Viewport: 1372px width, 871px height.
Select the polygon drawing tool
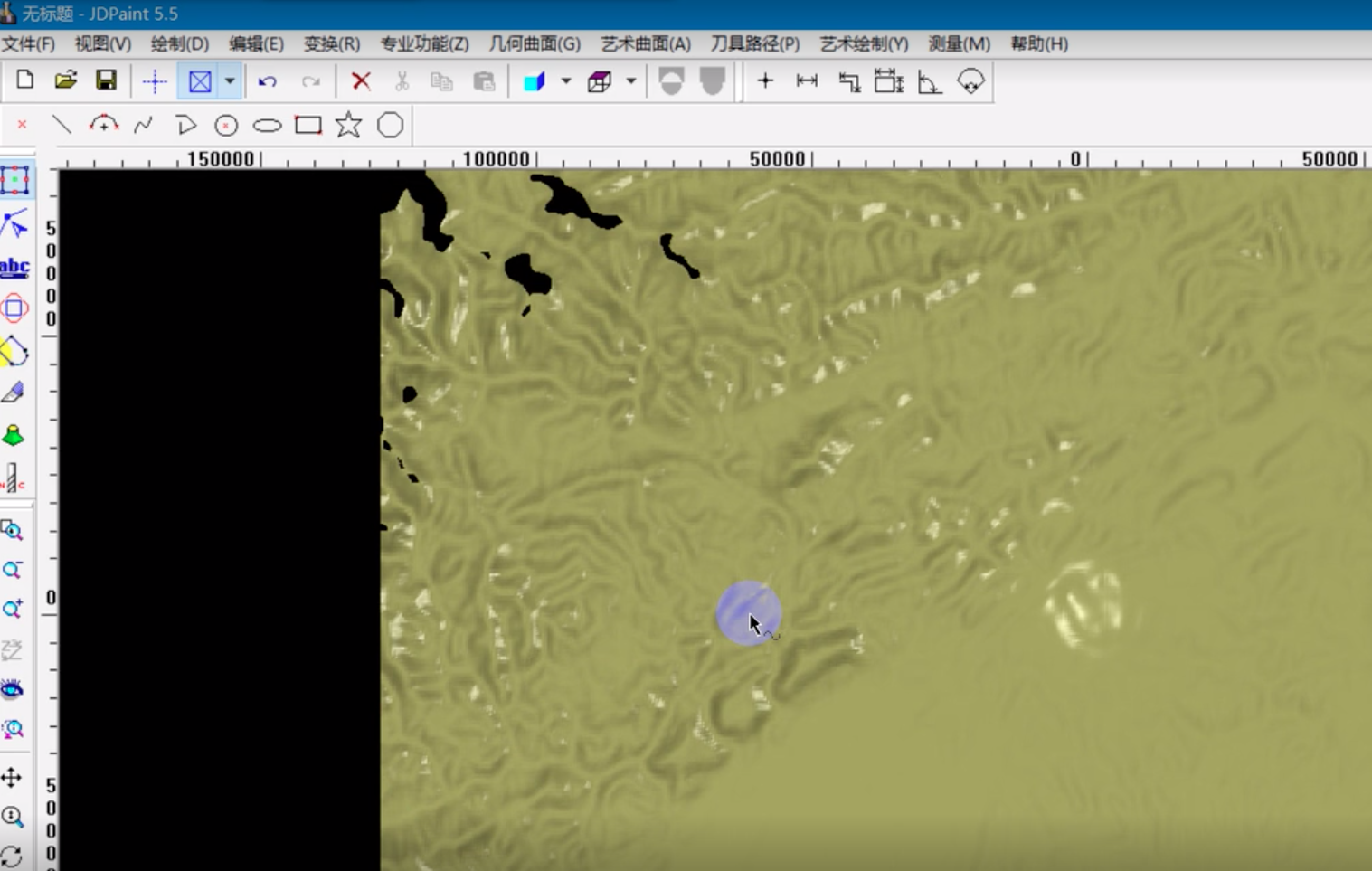coord(390,125)
